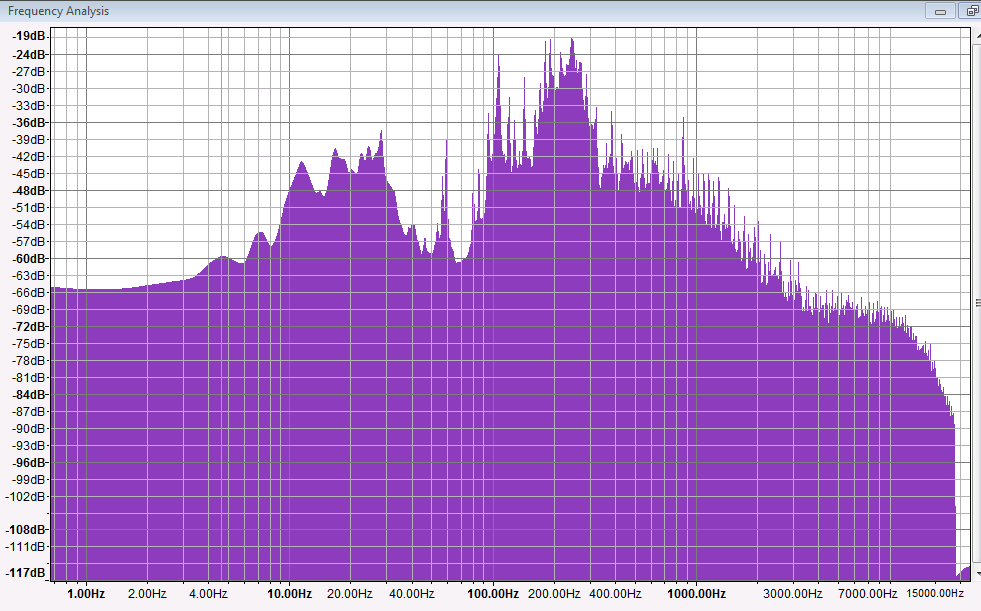Click the -36dB axis label
The width and height of the screenshot is (981, 611).
coord(29,122)
